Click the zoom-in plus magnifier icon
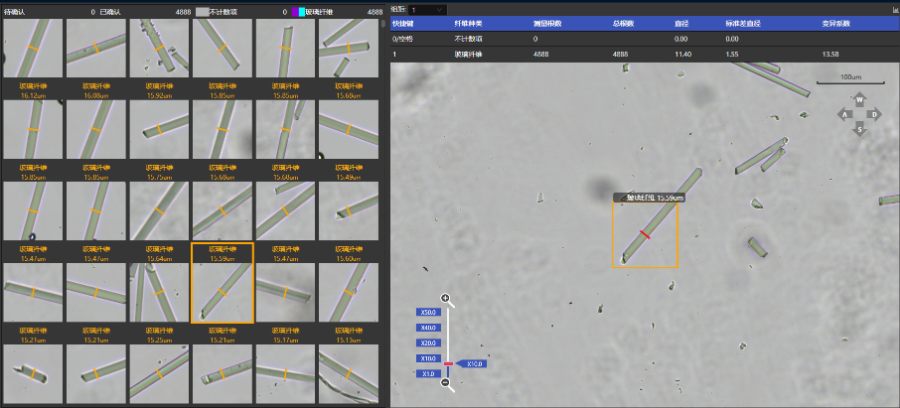The image size is (900, 408). pyautogui.click(x=445, y=298)
